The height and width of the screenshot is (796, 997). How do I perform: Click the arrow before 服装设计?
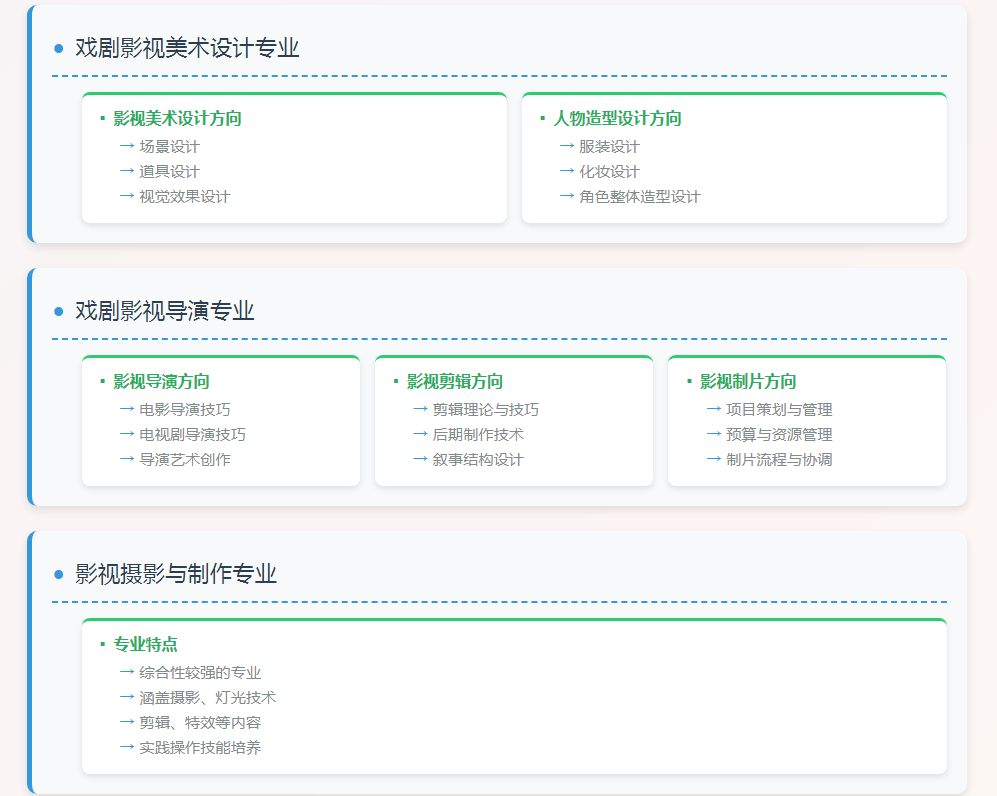pyautogui.click(x=567, y=146)
